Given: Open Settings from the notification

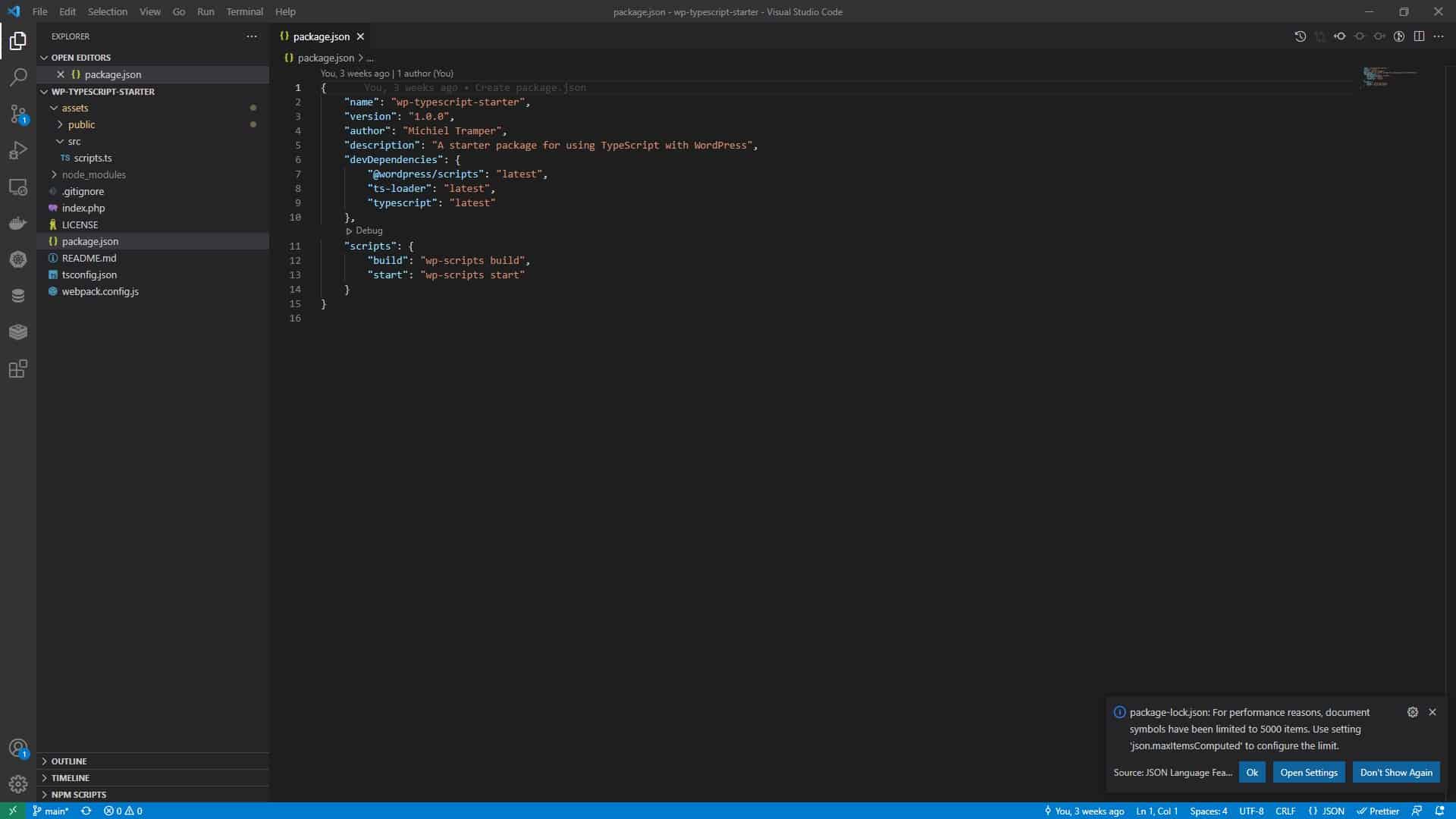Looking at the screenshot, I should tap(1308, 772).
